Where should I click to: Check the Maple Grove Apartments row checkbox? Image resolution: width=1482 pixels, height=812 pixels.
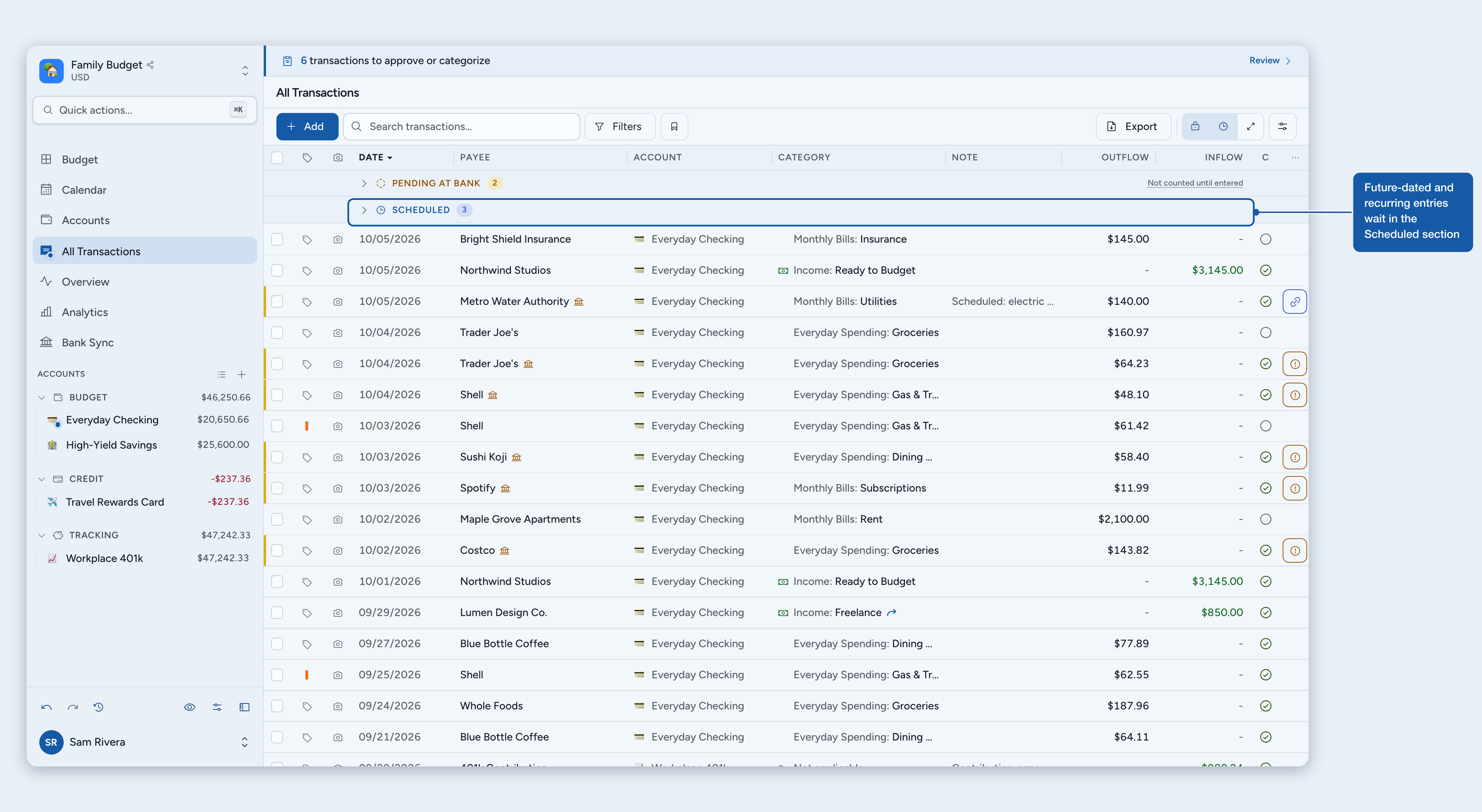click(x=277, y=519)
